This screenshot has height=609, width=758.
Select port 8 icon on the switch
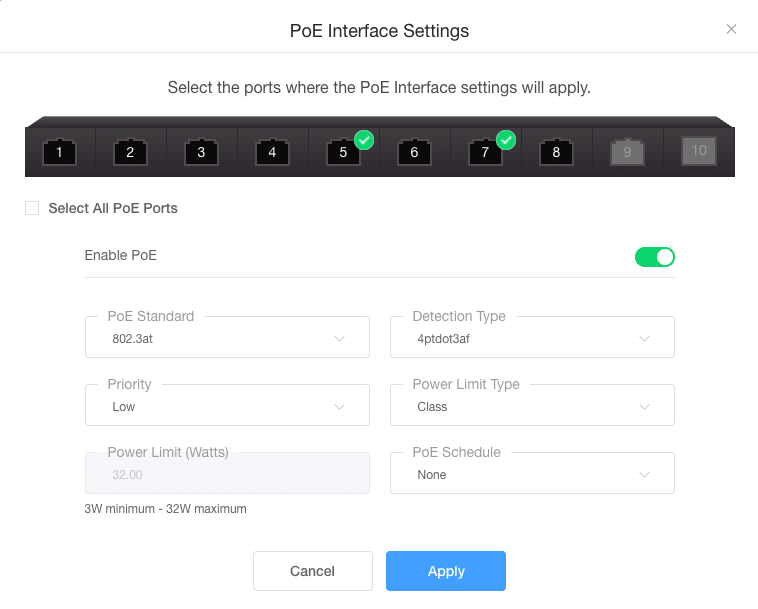point(556,152)
